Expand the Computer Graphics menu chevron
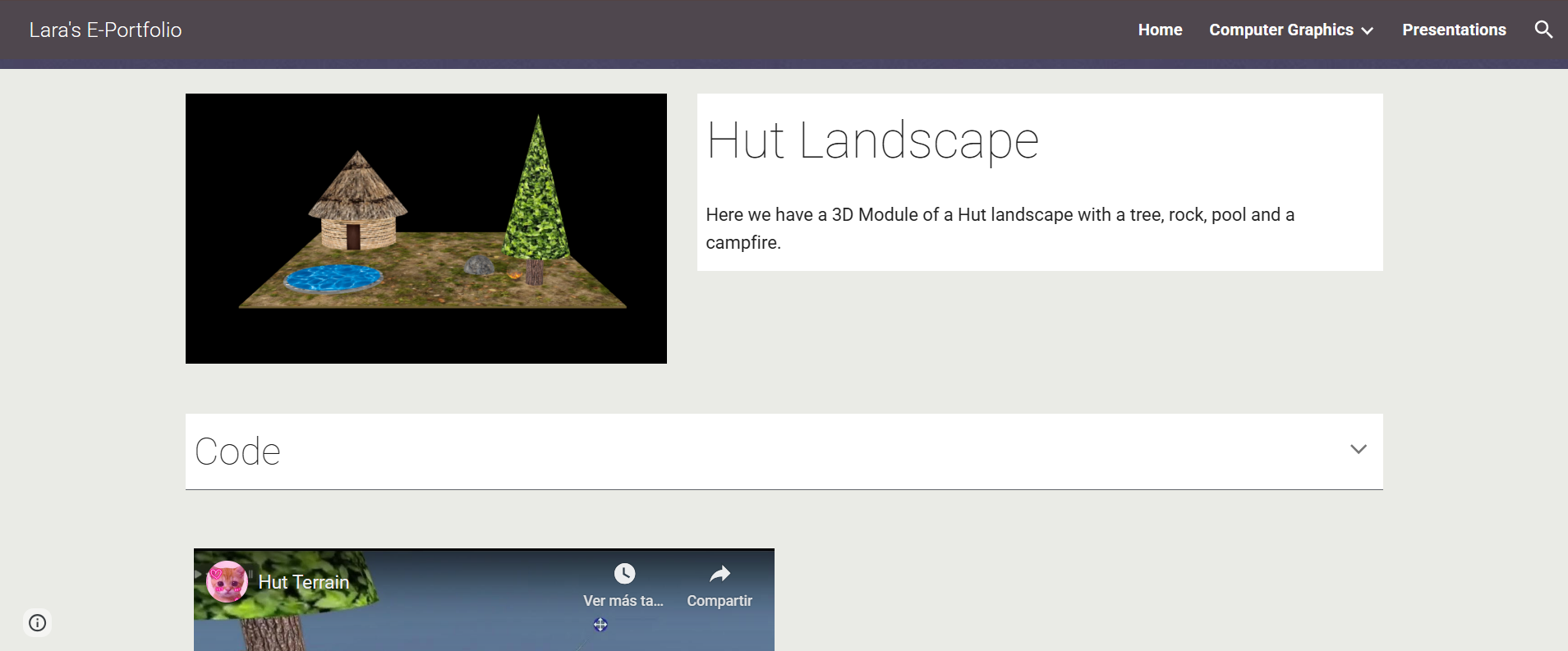1568x651 pixels. click(1368, 30)
